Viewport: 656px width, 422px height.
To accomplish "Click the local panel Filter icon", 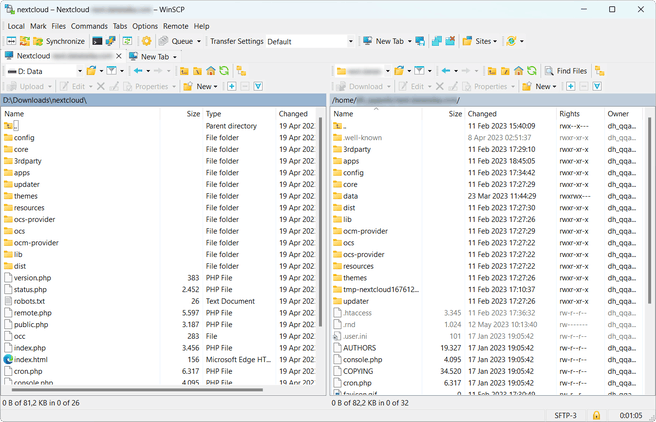I will (111, 71).
